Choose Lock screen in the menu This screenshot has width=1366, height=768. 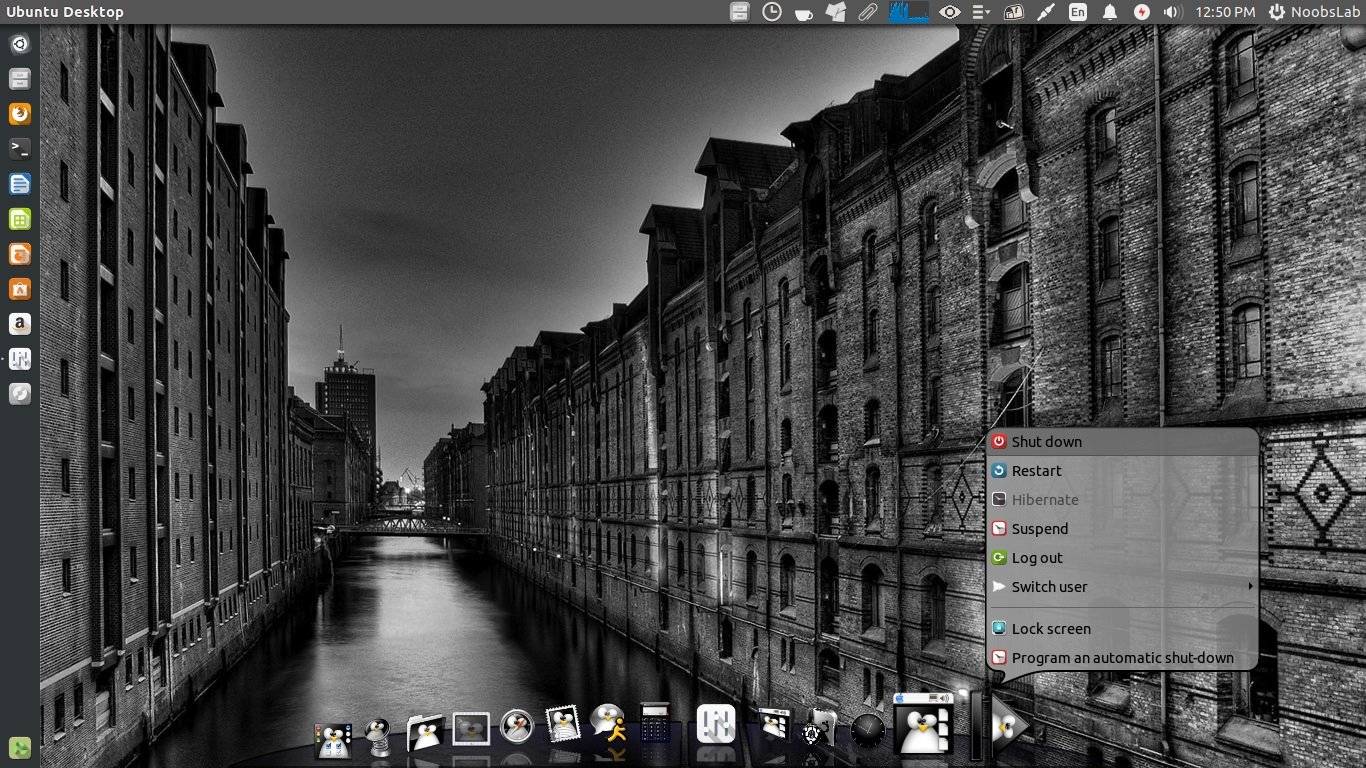click(1050, 629)
